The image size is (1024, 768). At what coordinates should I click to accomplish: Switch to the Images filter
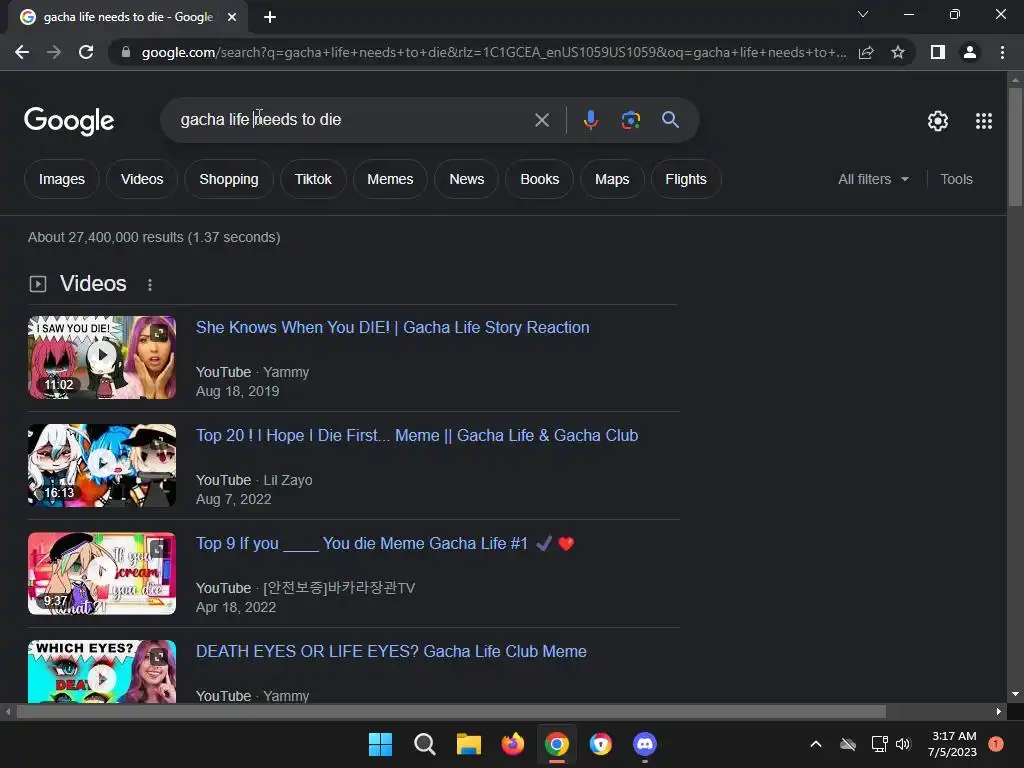point(61,179)
